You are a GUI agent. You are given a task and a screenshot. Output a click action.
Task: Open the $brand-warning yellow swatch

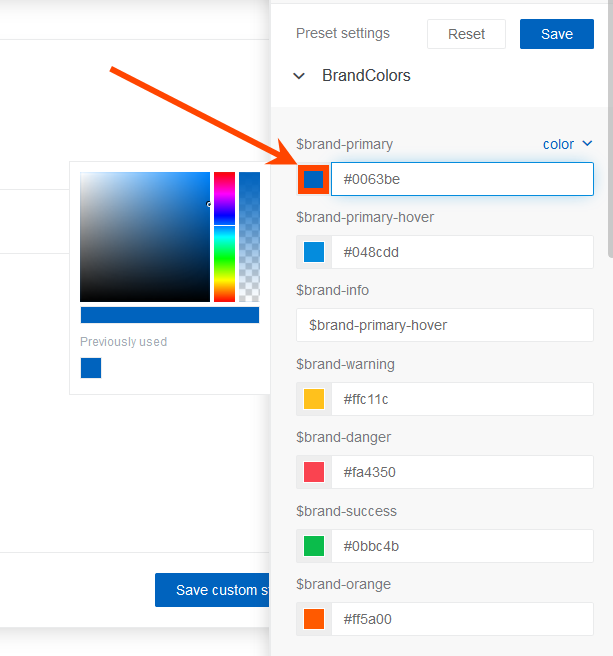tap(314, 399)
